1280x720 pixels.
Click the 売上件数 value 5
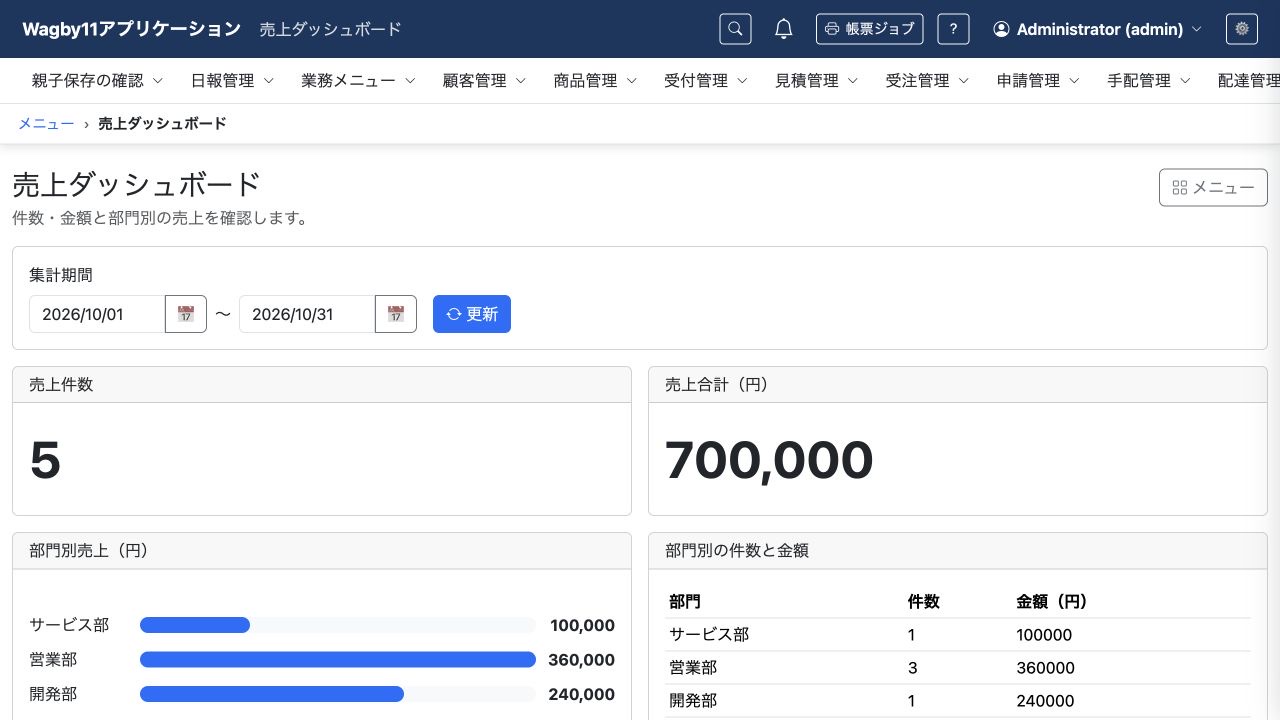45,460
